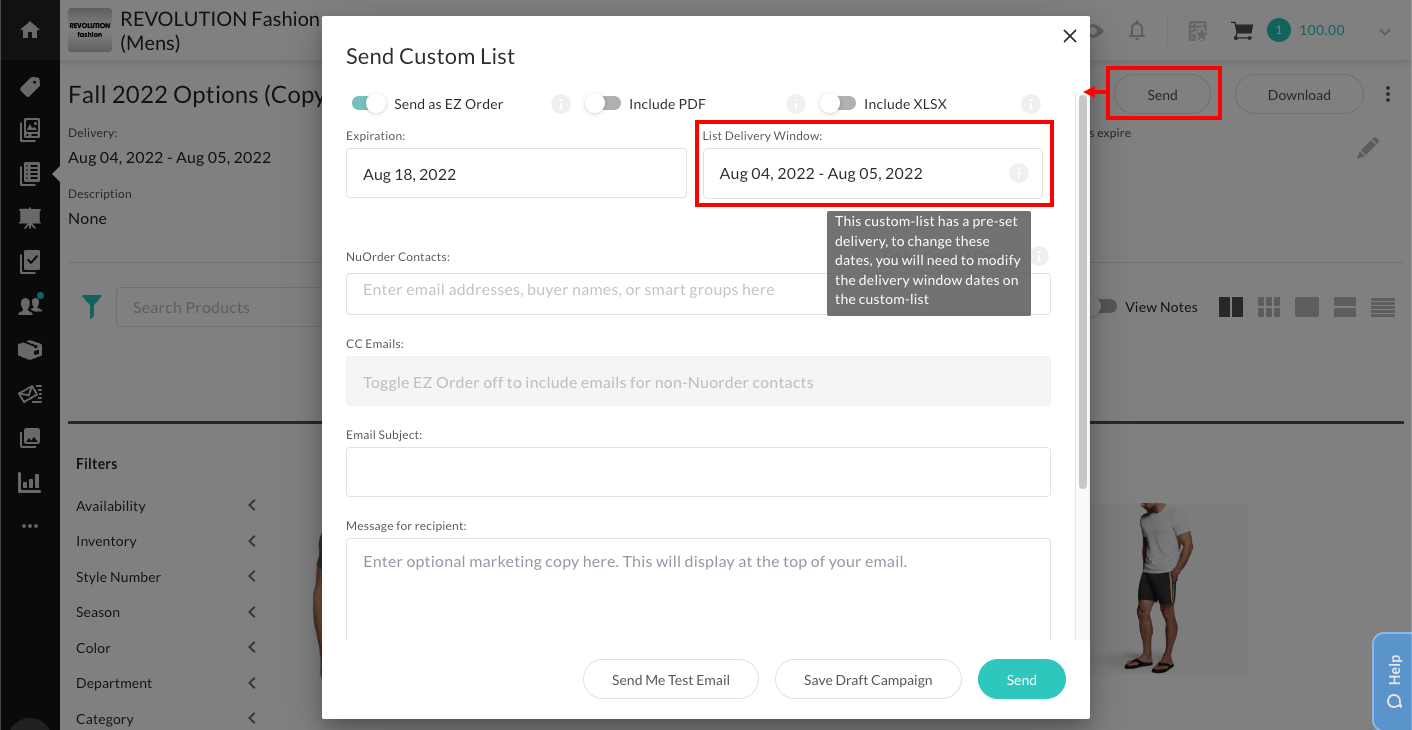Image resolution: width=1412 pixels, height=730 pixels.
Task: Click the green filter funnel icon
Action: tap(92, 307)
